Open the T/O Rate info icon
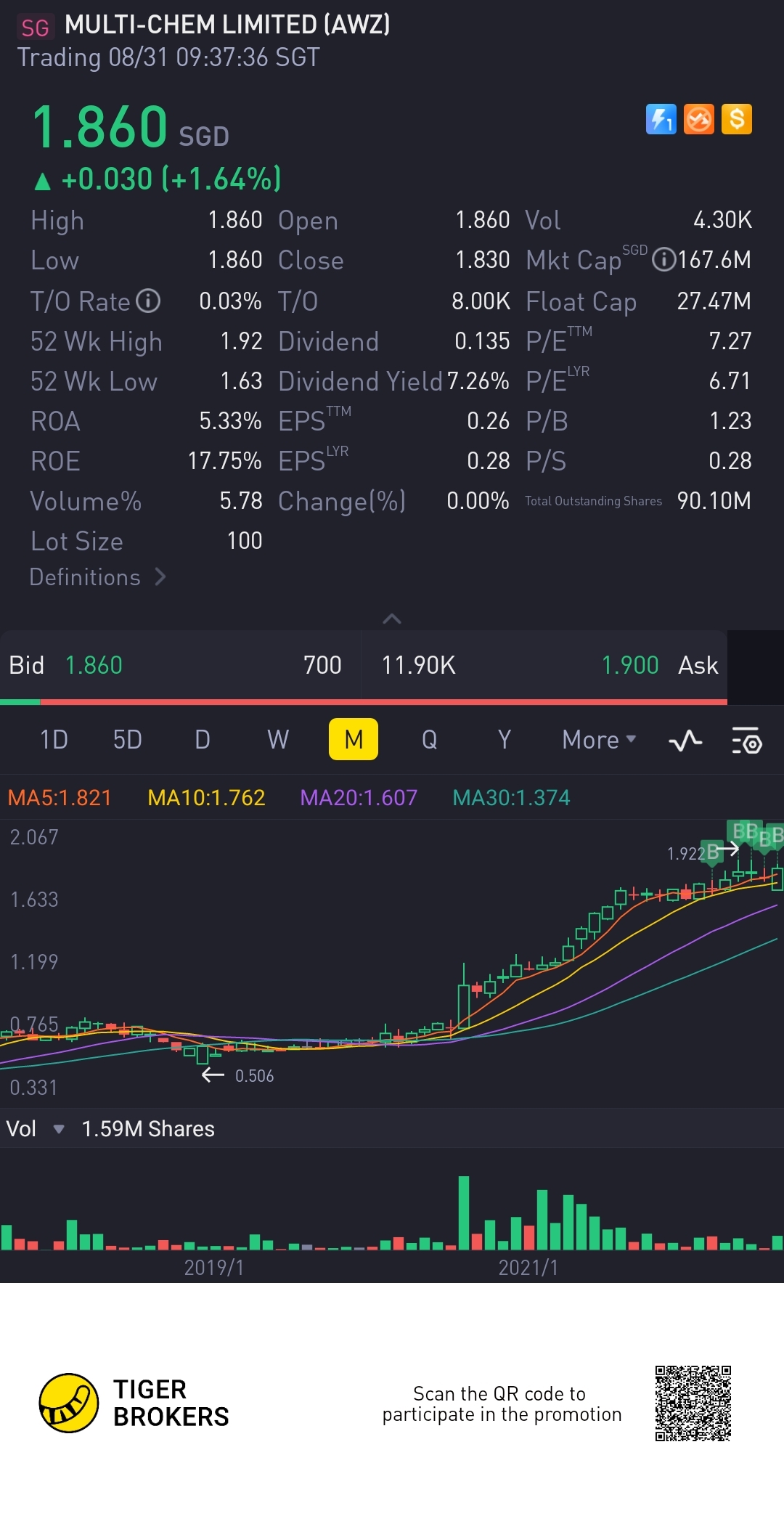Screen dimensions: 784x1524 click(148, 301)
